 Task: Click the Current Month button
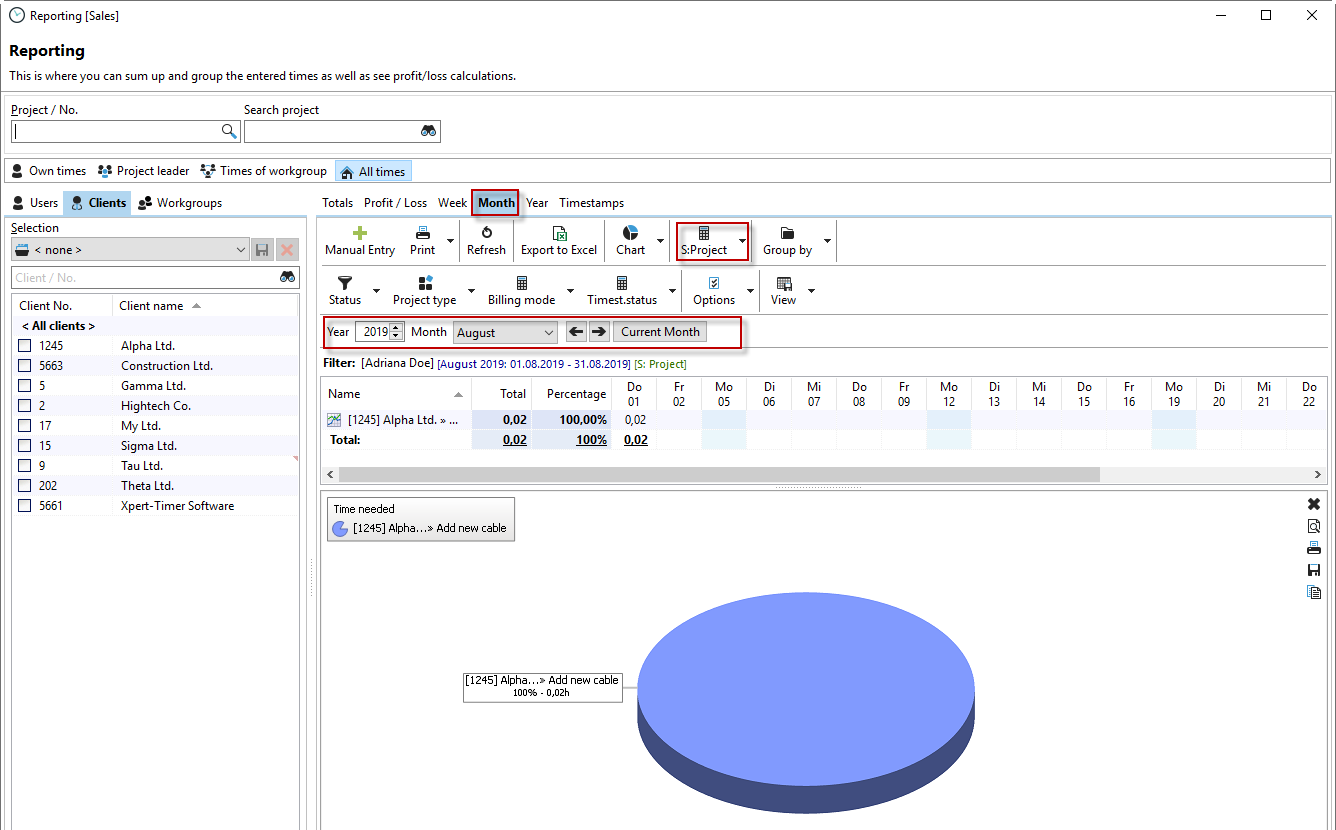[x=660, y=332]
